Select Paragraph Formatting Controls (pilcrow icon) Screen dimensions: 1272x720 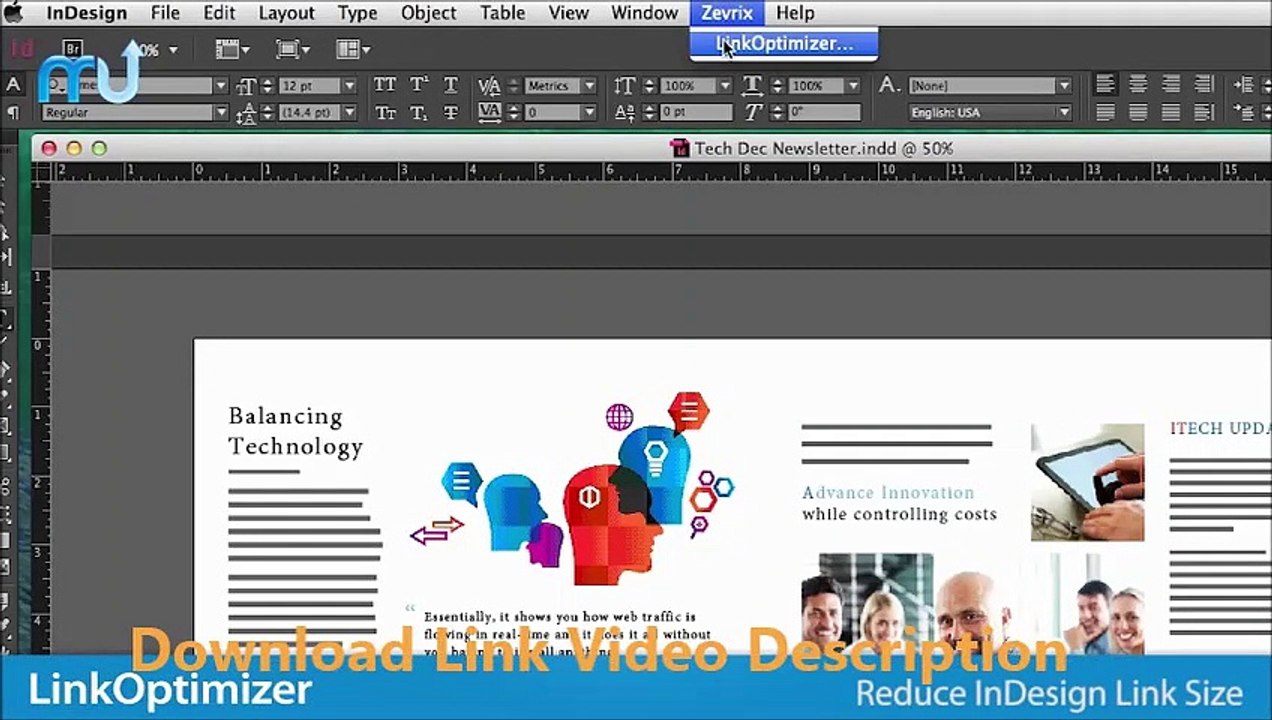pyautogui.click(x=14, y=112)
